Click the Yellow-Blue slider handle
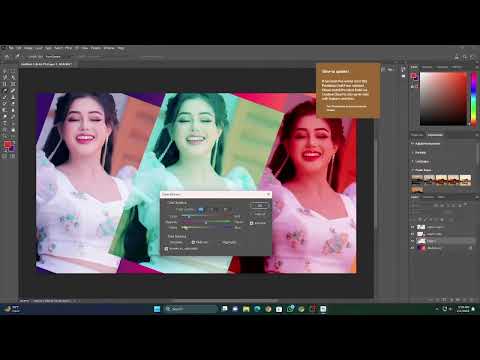 pyautogui.click(x=186, y=228)
